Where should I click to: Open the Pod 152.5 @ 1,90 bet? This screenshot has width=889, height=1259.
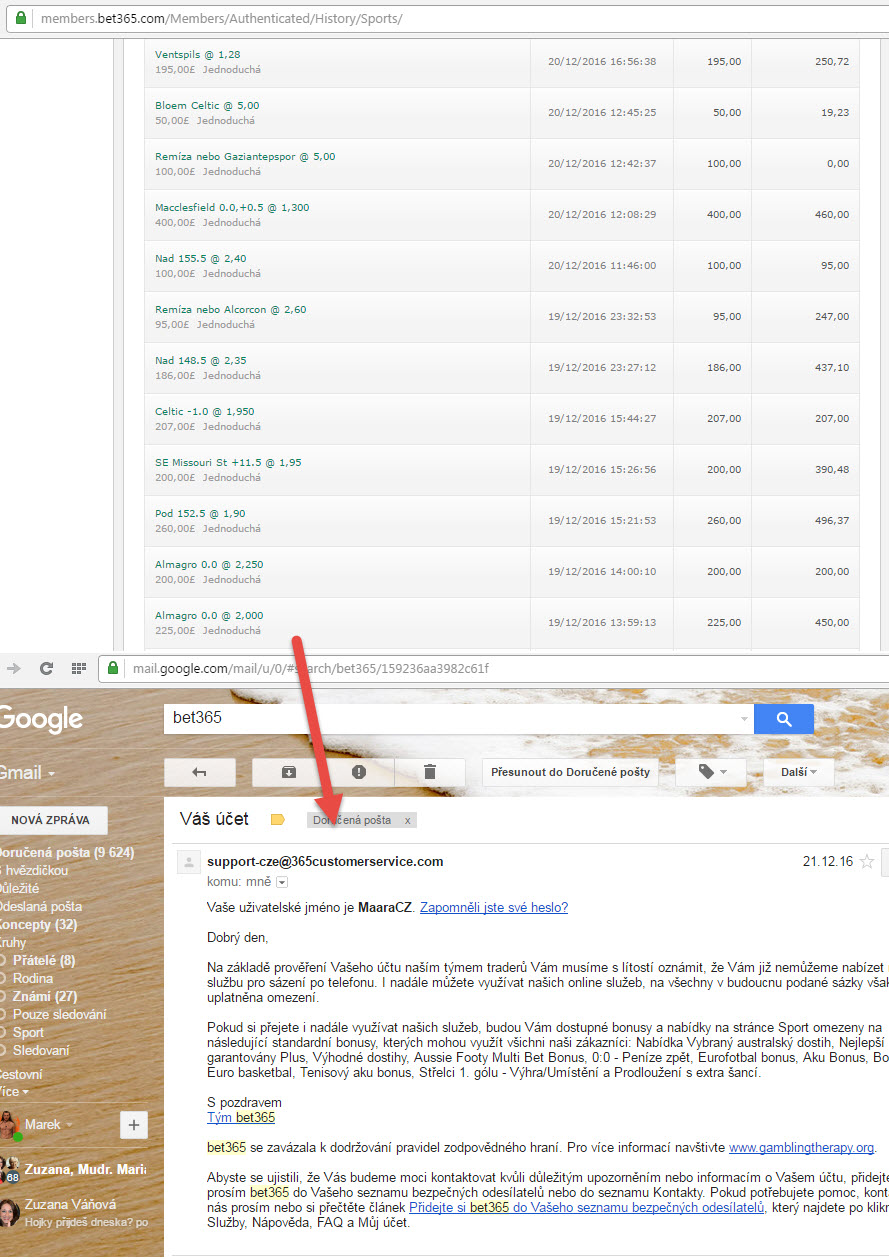200,513
